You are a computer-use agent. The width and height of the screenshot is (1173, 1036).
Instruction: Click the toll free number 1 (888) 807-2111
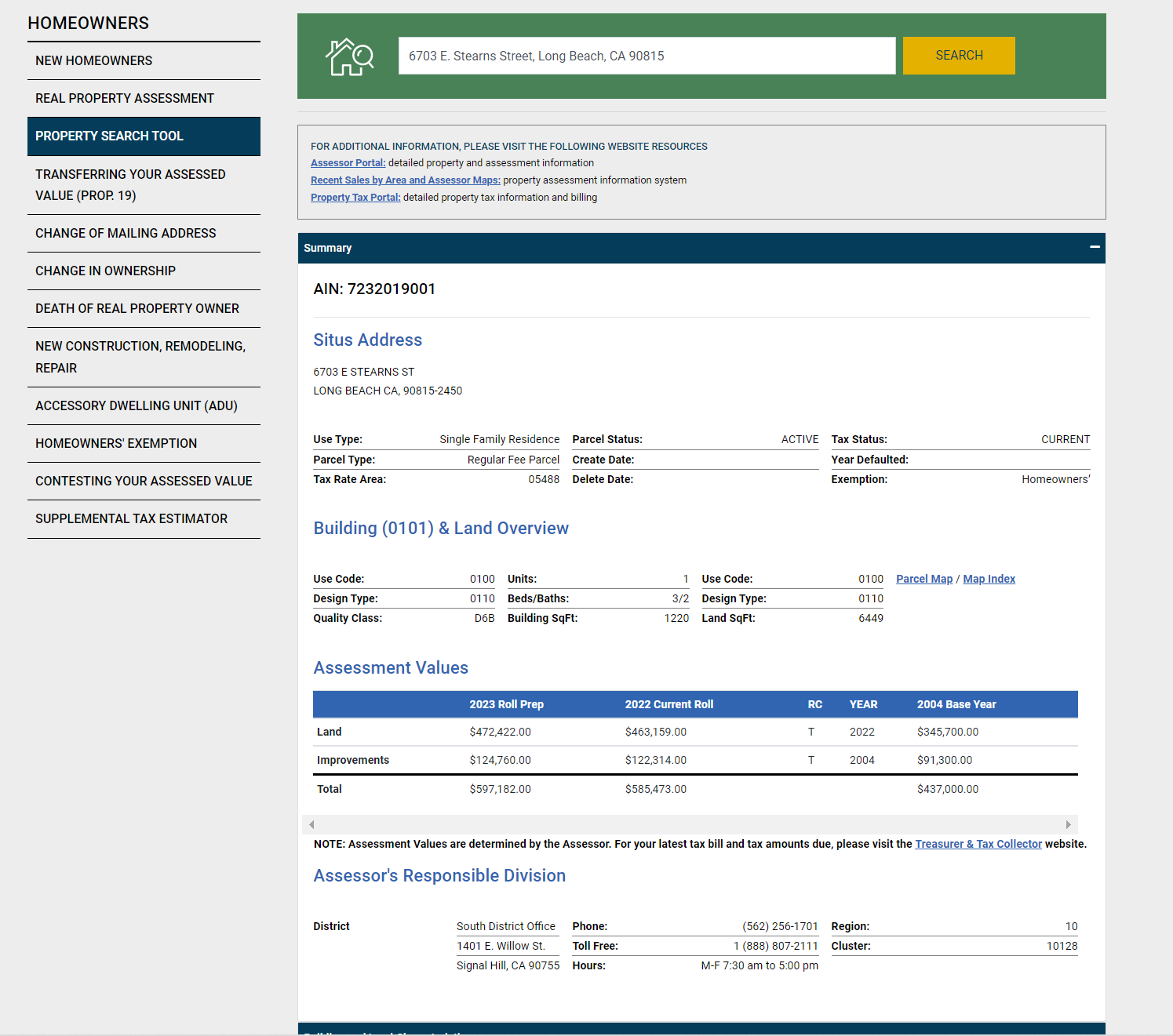pyautogui.click(x=775, y=946)
